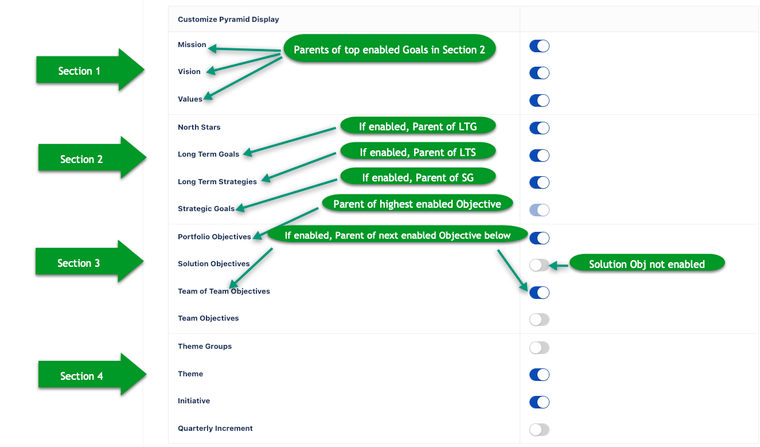The width and height of the screenshot is (760, 447).
Task: Turn off Team of Team Objectives toggle
Action: coord(539,293)
